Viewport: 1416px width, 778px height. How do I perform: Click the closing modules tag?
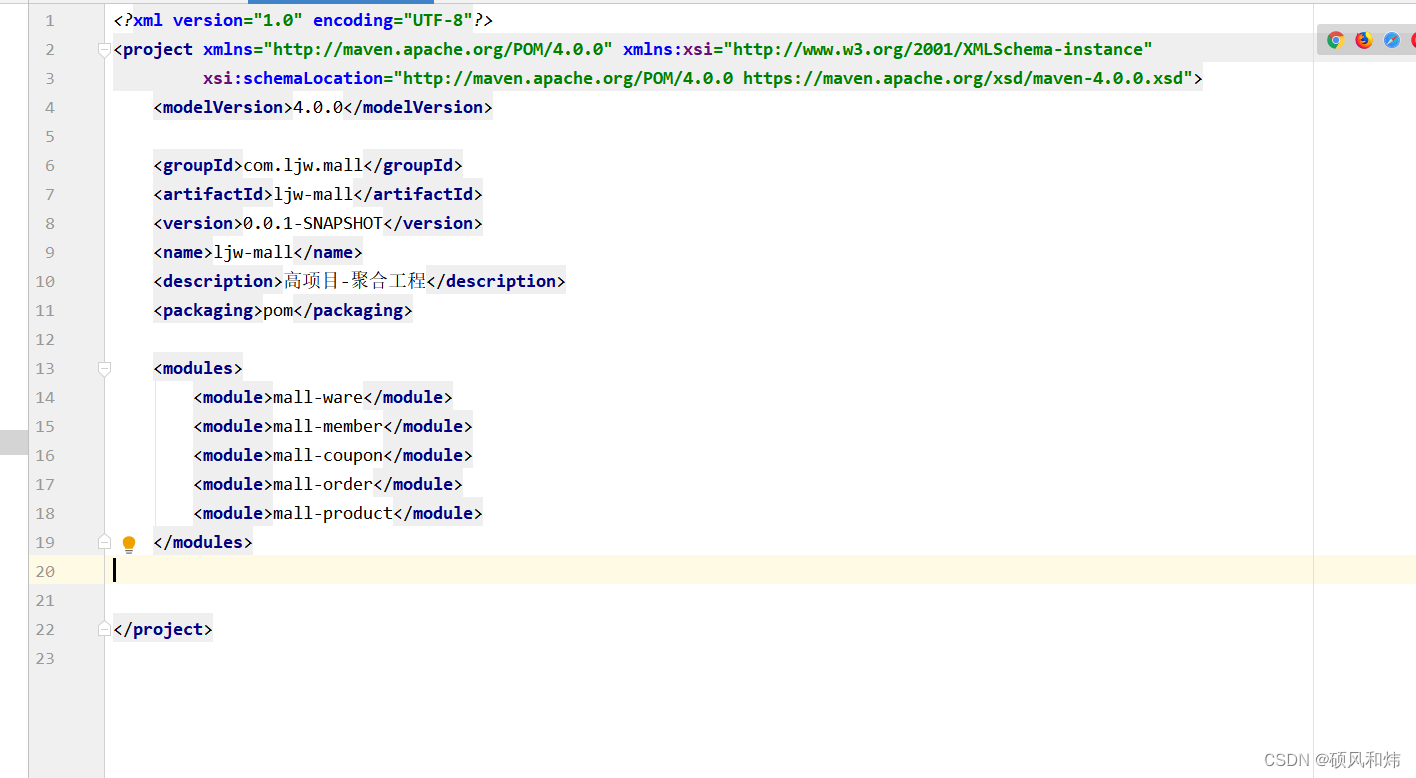pyautogui.click(x=203, y=542)
